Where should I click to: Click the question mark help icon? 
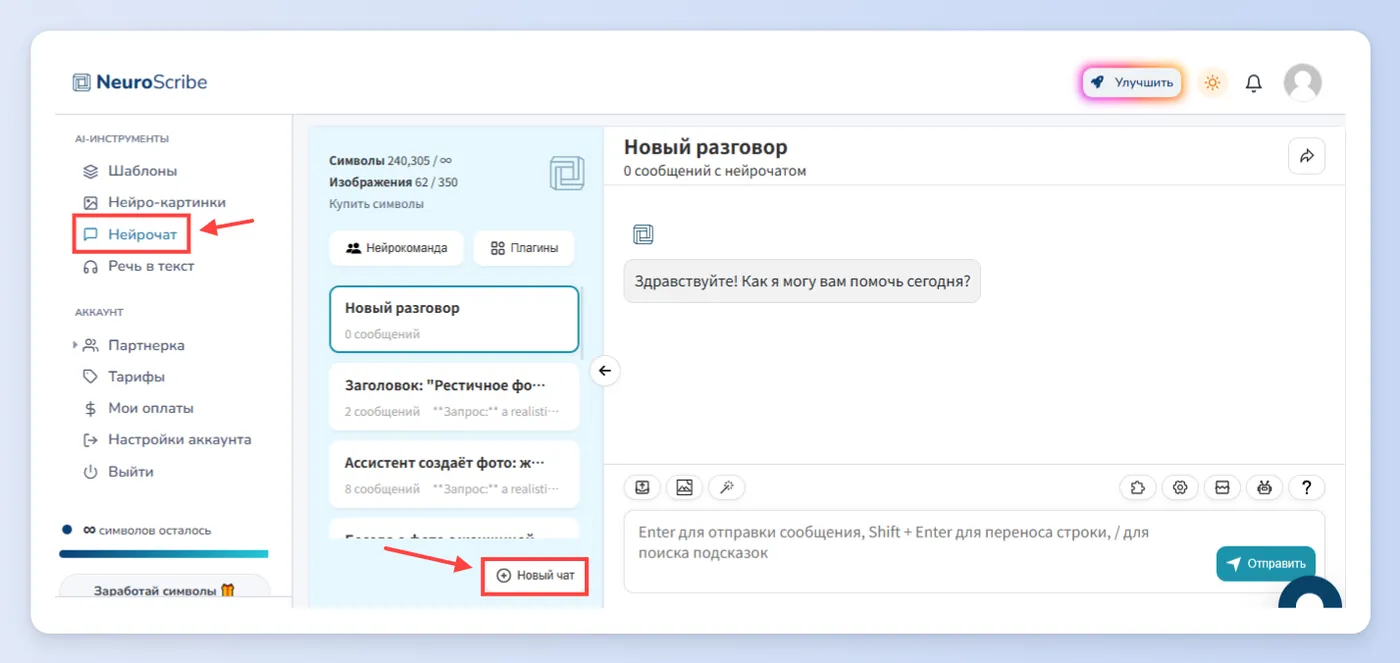[x=1306, y=487]
